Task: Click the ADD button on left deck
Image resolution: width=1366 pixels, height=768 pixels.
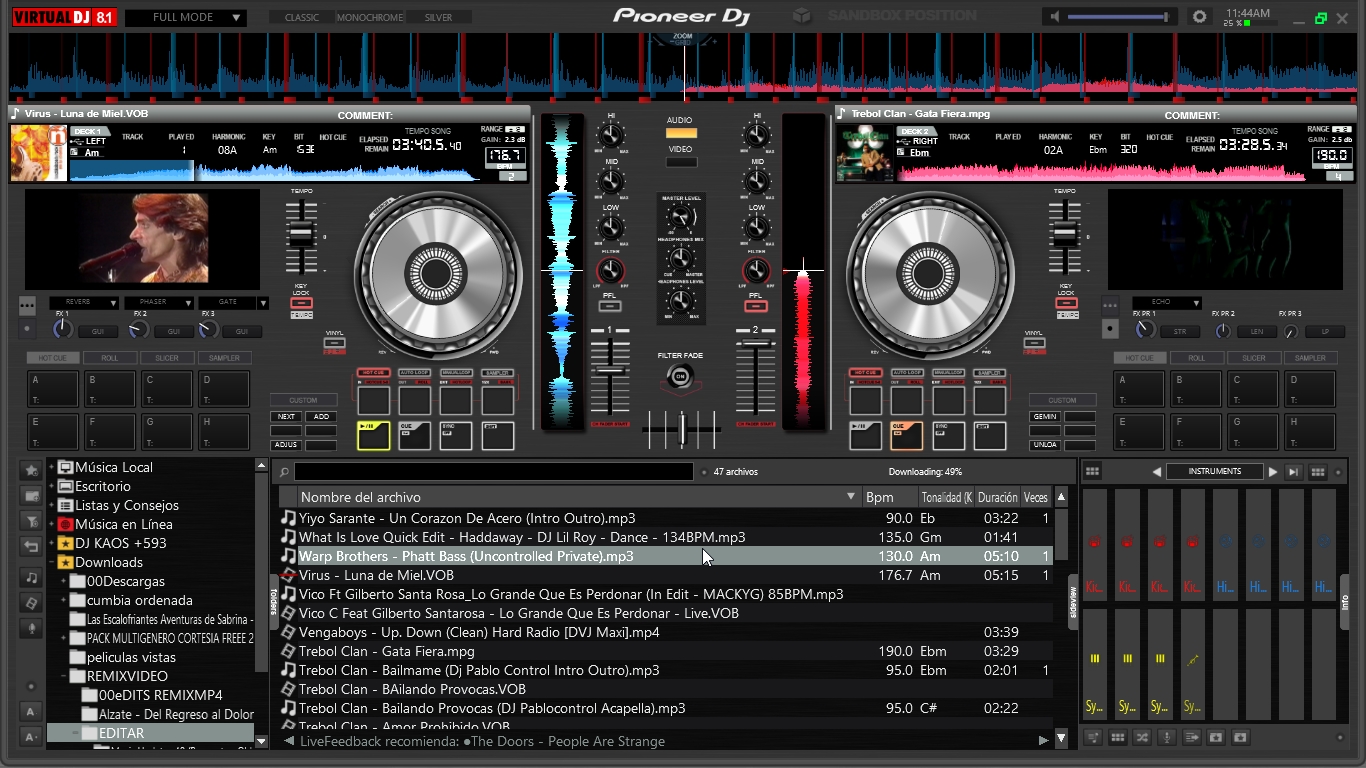Action: tap(321, 417)
